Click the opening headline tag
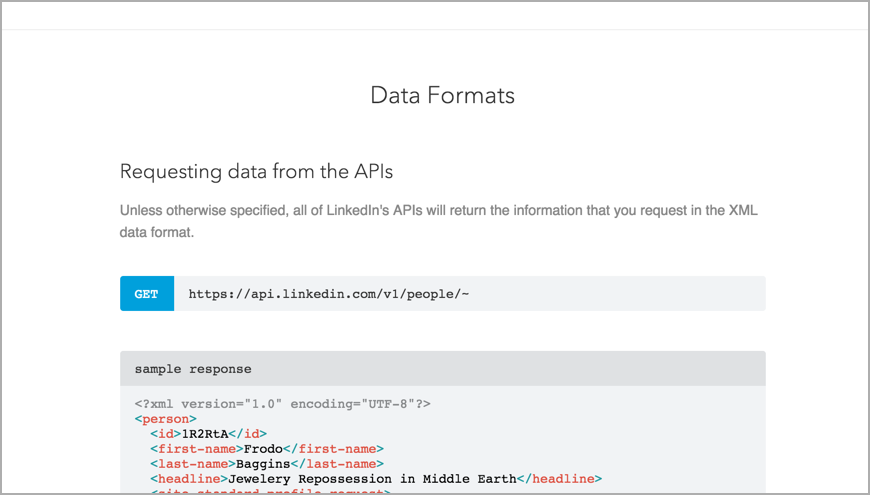Image resolution: width=870 pixels, height=495 pixels. [189, 479]
